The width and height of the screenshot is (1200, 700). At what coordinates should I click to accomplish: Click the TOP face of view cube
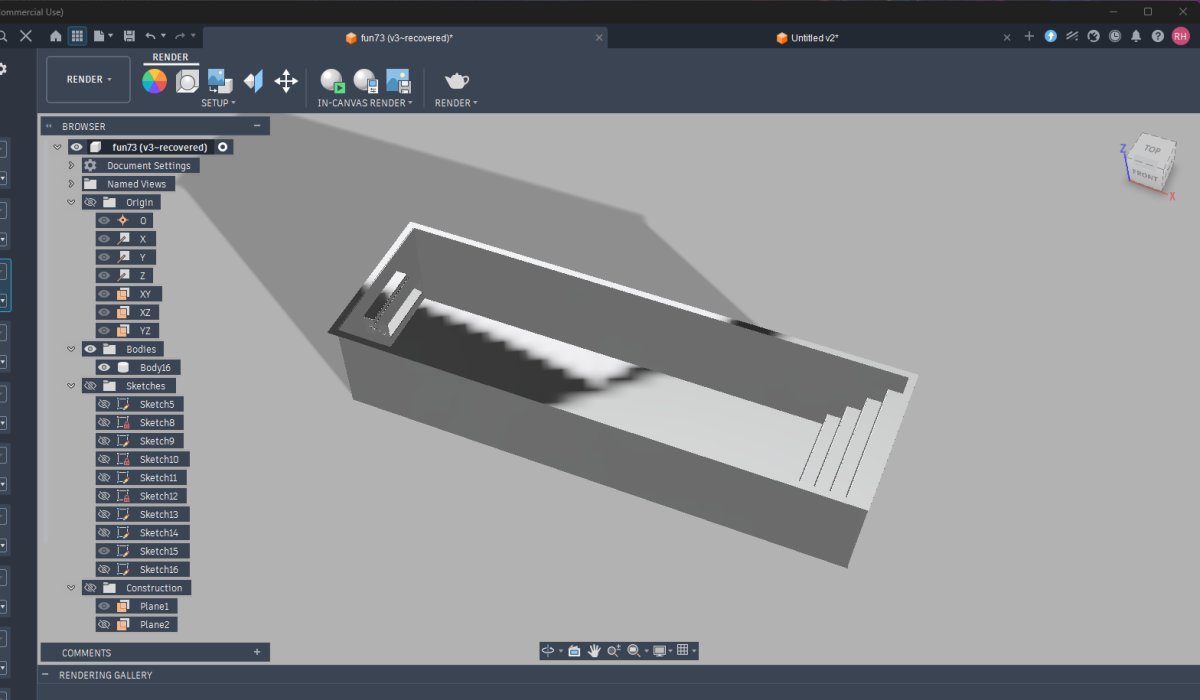click(x=1152, y=149)
